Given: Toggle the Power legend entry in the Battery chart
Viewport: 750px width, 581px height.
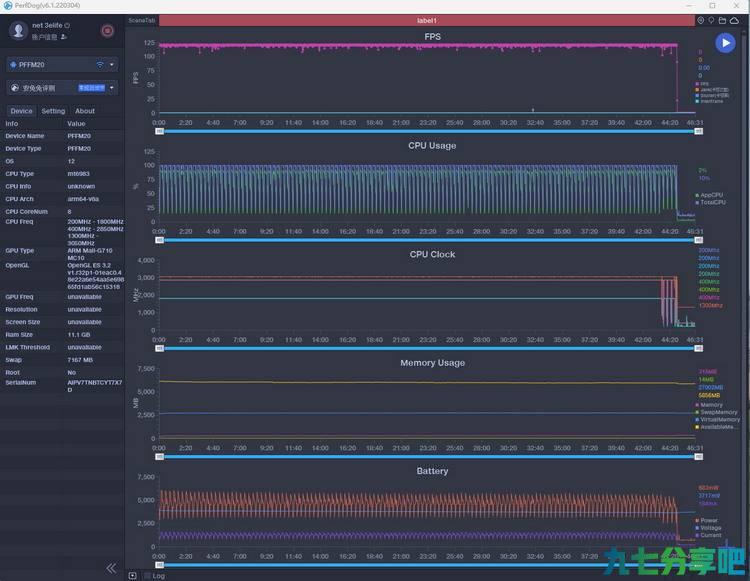Looking at the screenshot, I should 706,520.
